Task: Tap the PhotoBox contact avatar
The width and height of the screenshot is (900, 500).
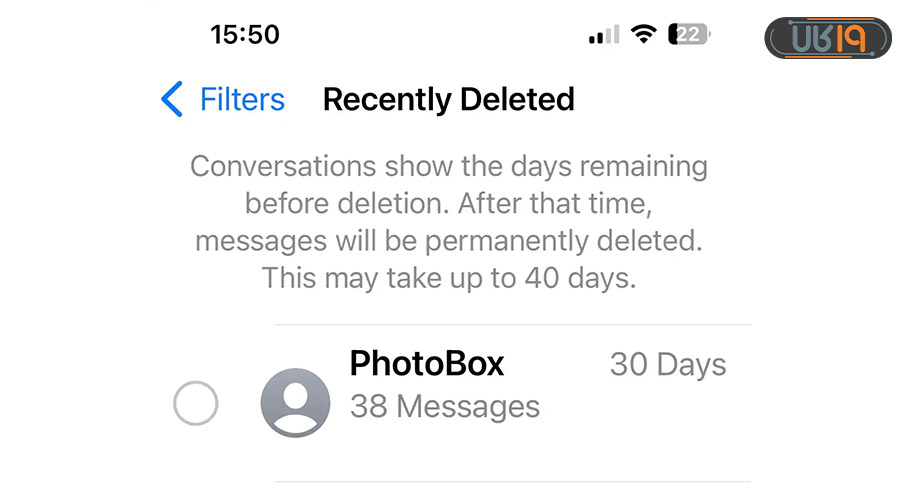Action: [x=295, y=402]
